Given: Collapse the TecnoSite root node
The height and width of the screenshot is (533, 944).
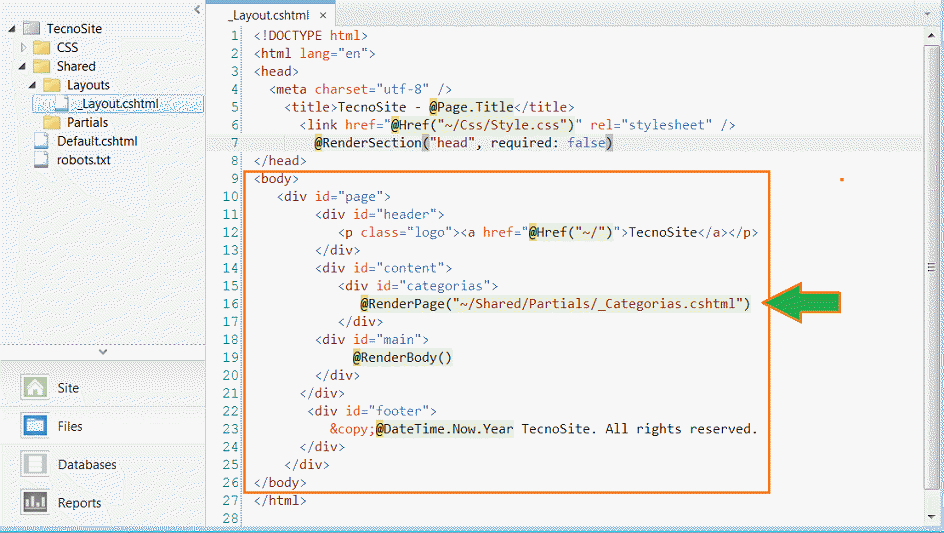Looking at the screenshot, I should pos(12,28).
